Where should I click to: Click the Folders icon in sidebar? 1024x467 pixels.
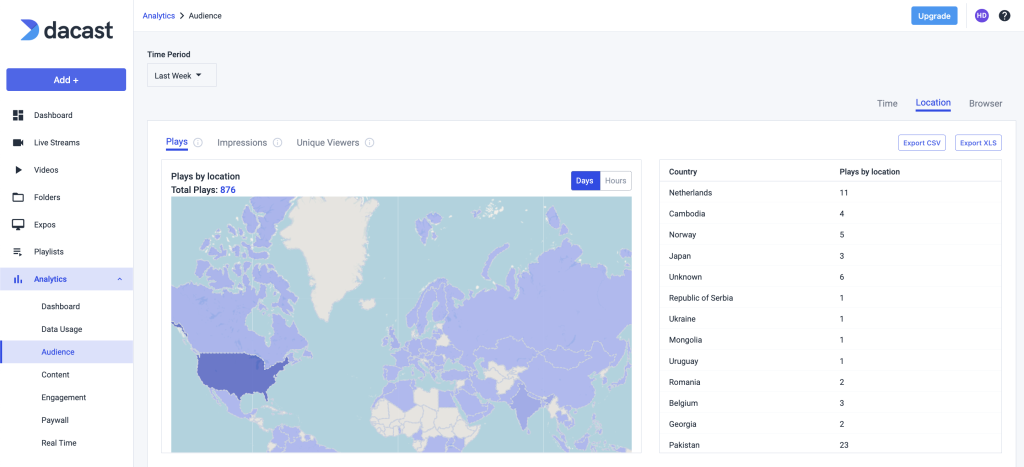(x=18, y=197)
